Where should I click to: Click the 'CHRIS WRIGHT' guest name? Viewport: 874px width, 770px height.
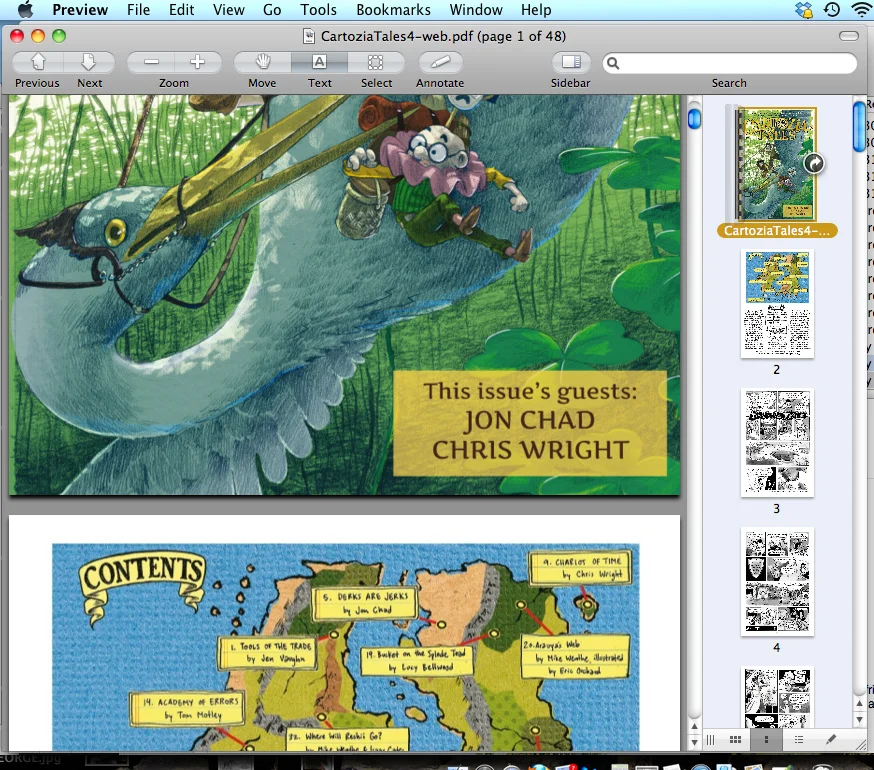(x=530, y=450)
